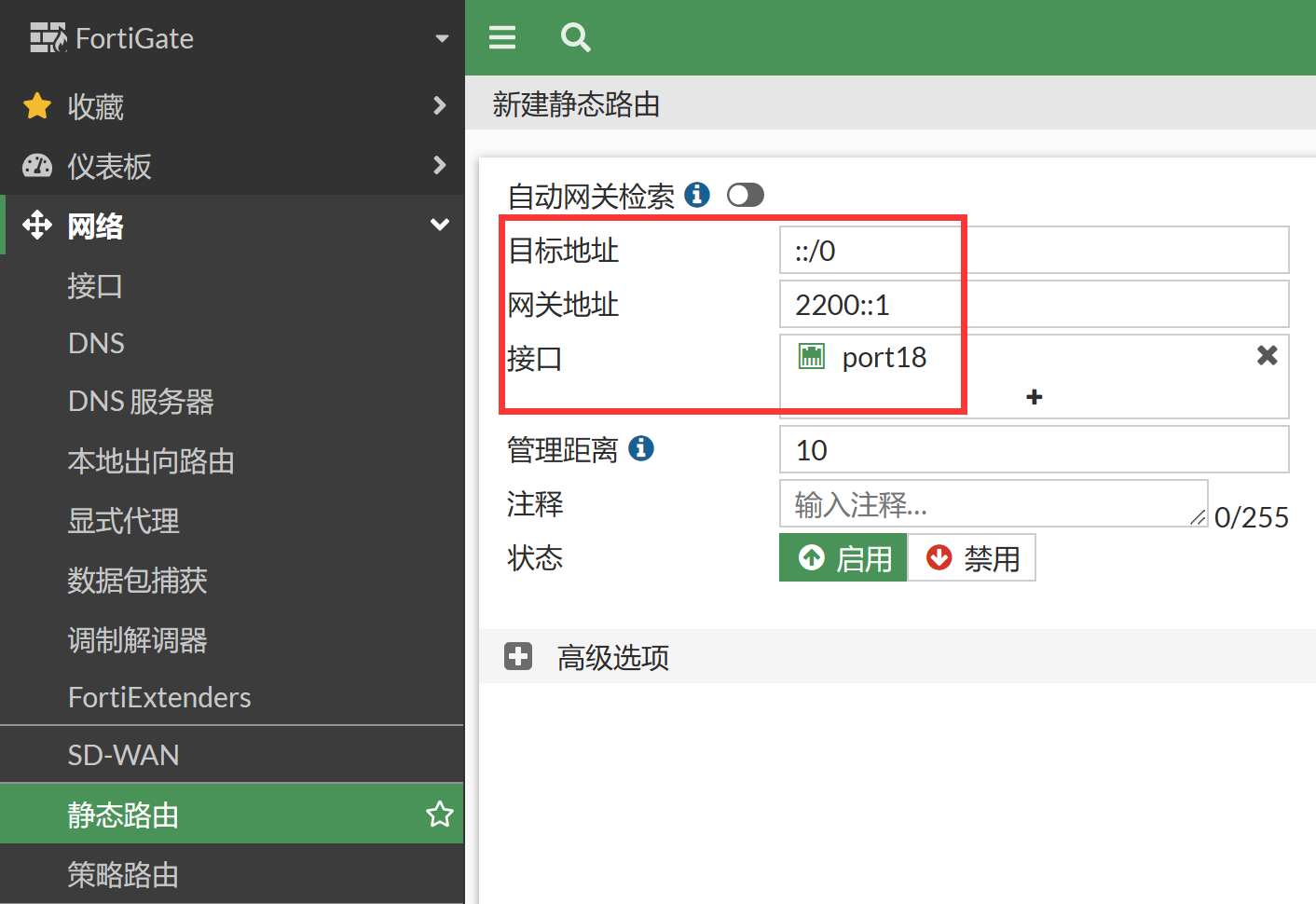1316x904 pixels.
Task: Click the hamburger menu icon in header
Action: pyautogui.click(x=502, y=37)
